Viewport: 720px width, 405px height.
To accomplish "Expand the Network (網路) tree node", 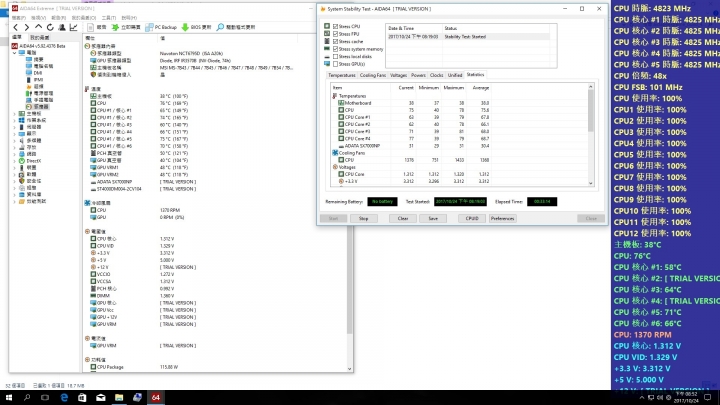I will pos(14,154).
